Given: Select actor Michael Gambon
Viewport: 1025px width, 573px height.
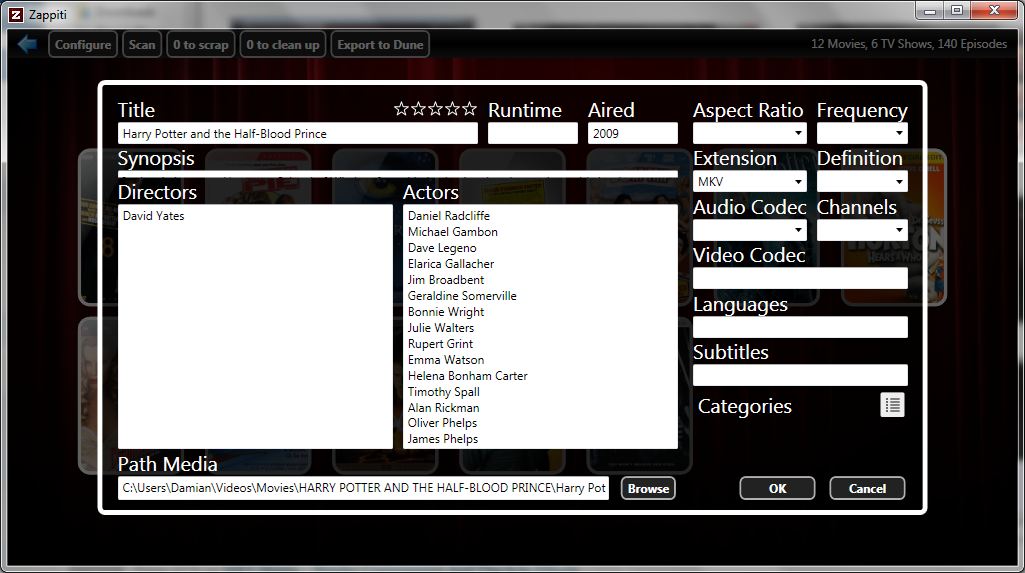Looking at the screenshot, I should pos(452,232).
